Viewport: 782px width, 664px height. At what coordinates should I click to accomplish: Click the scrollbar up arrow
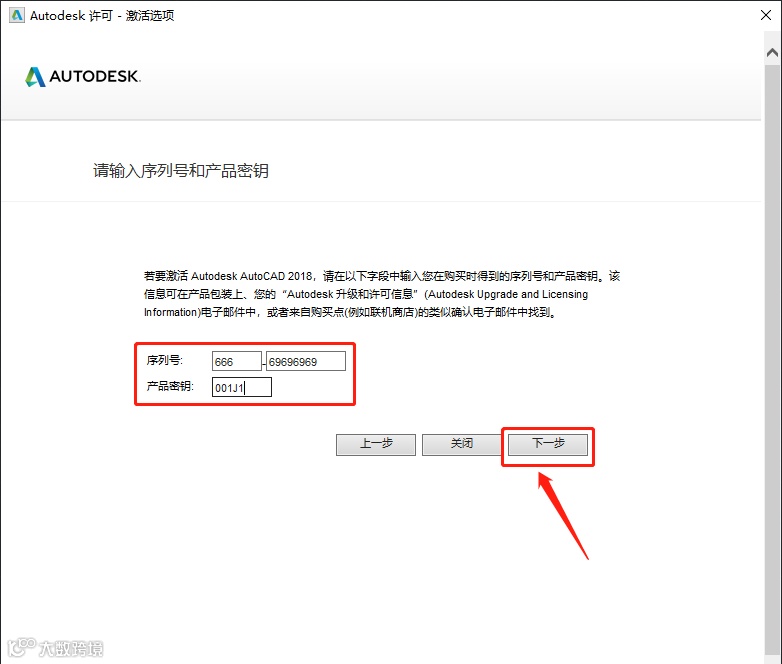pos(772,52)
